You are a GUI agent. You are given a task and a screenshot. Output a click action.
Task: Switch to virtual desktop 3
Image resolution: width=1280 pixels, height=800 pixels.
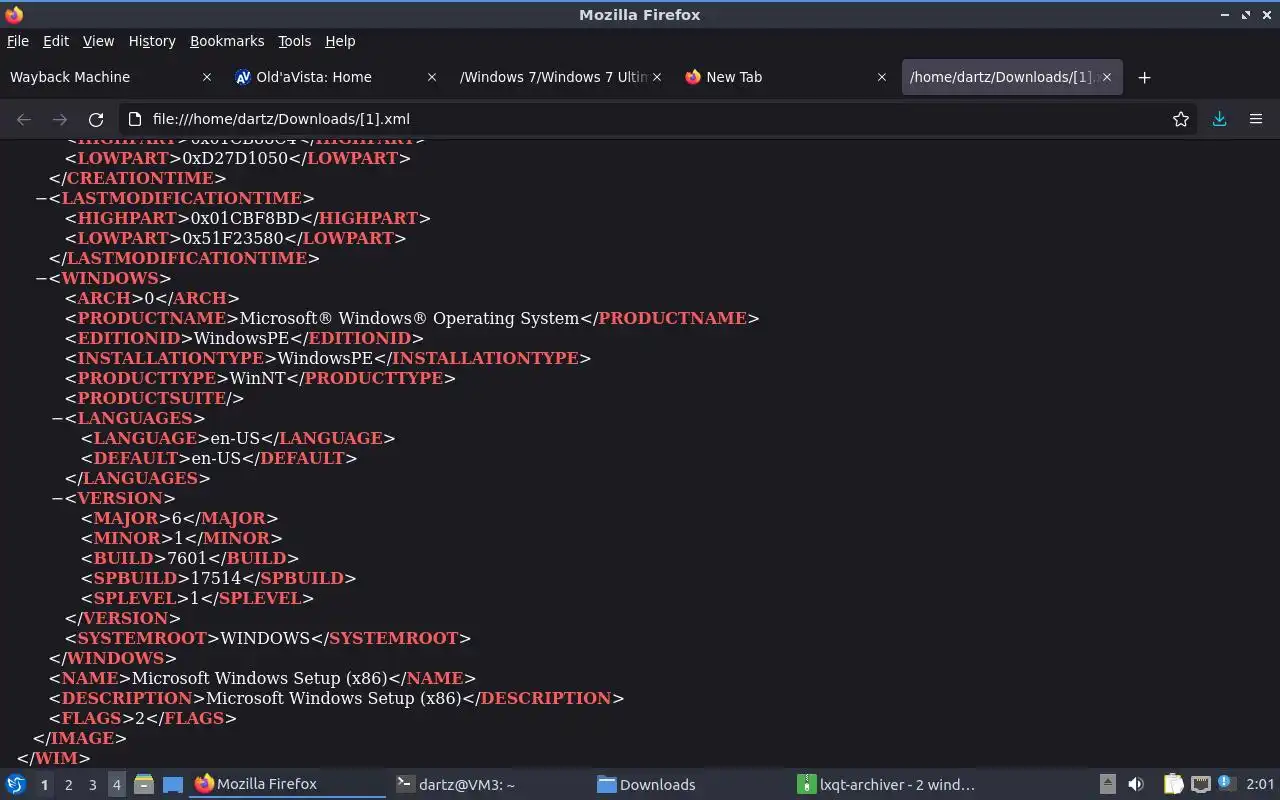[x=92, y=785]
